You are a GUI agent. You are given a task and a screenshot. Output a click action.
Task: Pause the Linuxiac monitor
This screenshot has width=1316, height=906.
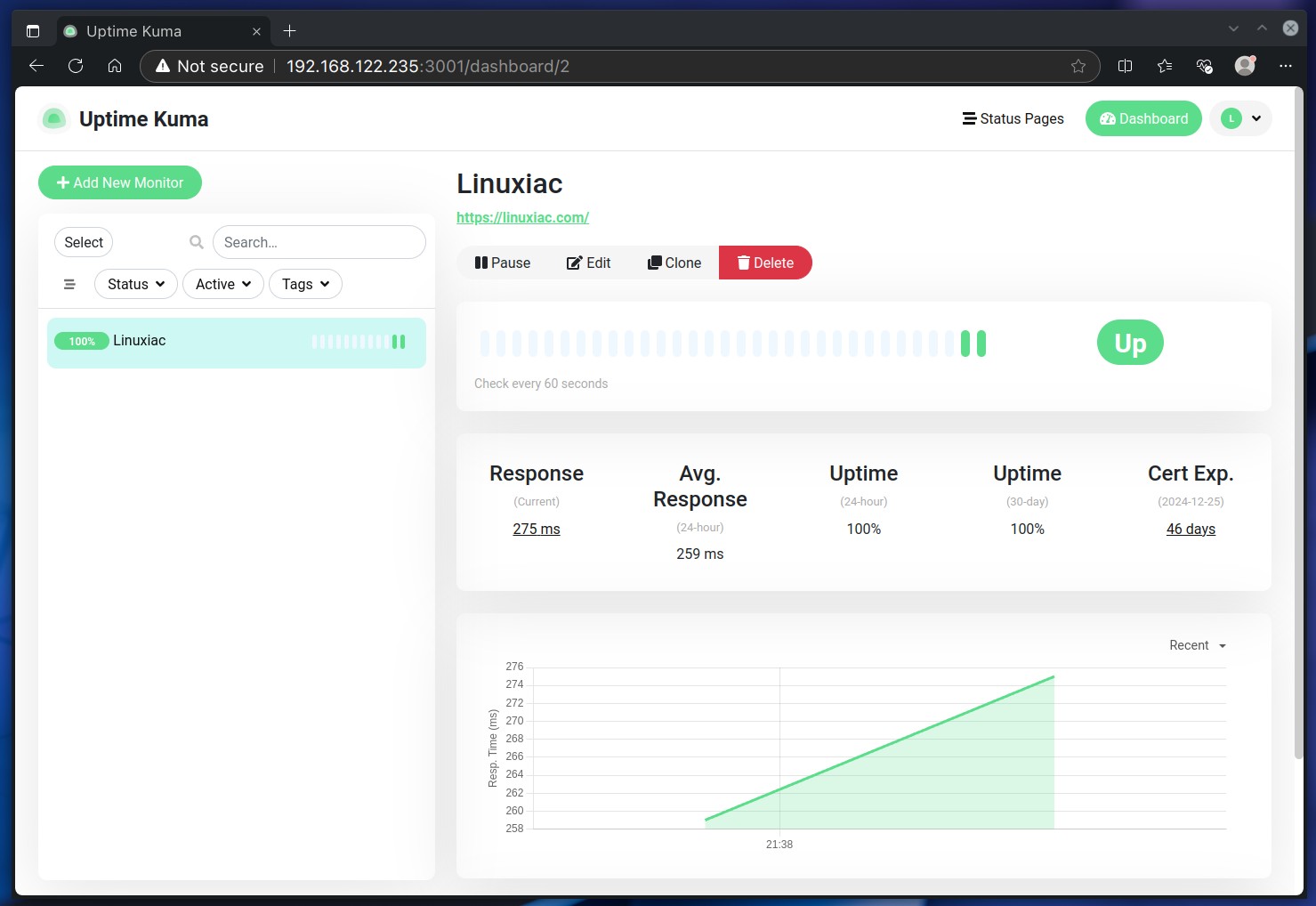[x=503, y=263]
